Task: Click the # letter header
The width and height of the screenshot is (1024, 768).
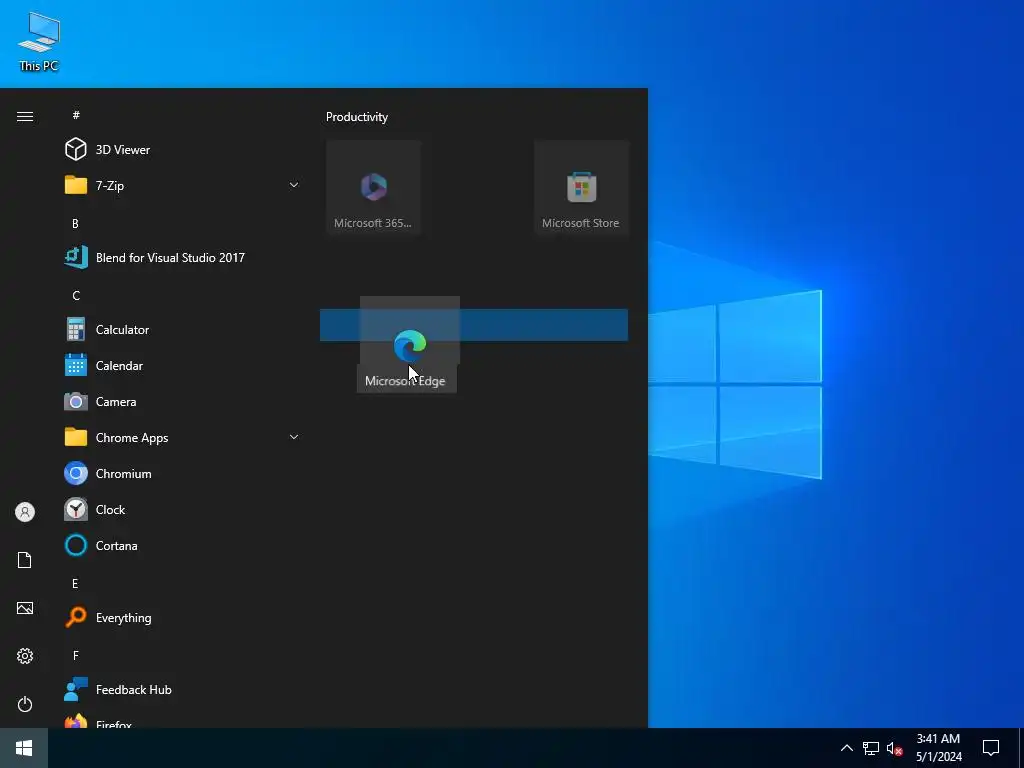Action: pyautogui.click(x=76, y=115)
